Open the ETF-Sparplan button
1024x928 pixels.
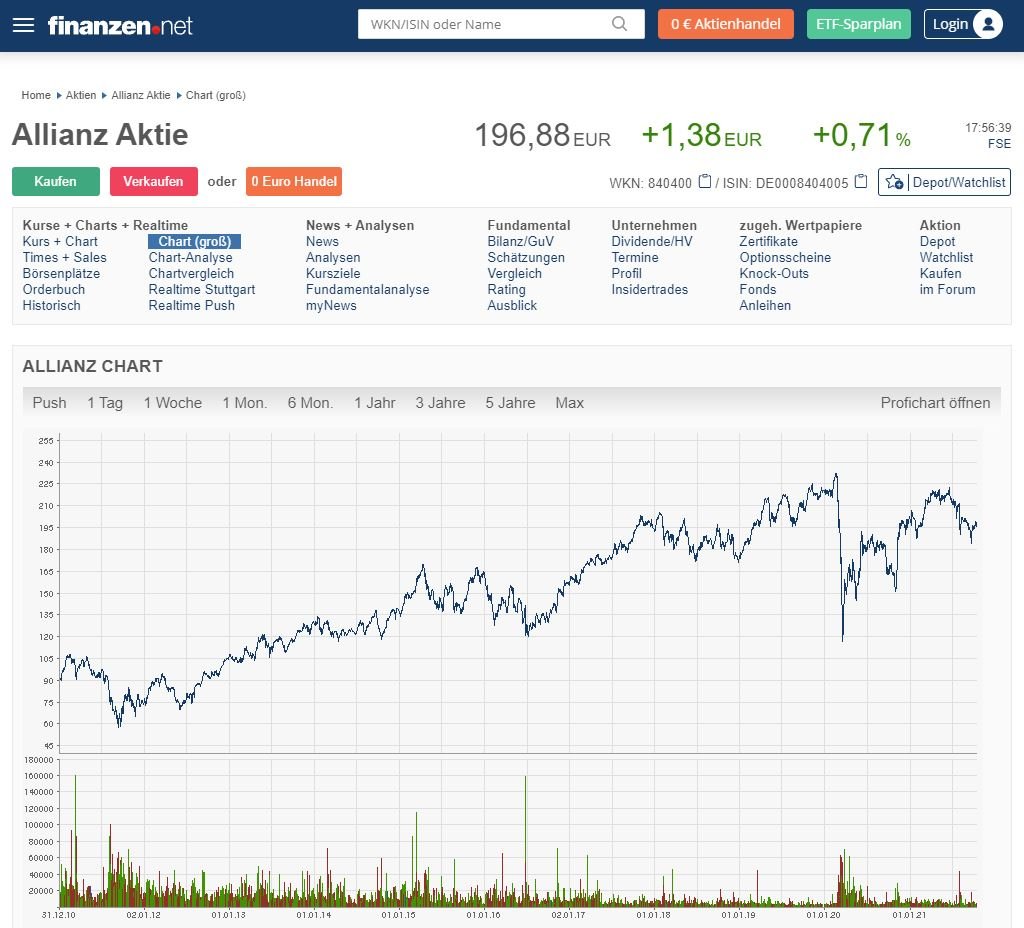pyautogui.click(x=858, y=24)
